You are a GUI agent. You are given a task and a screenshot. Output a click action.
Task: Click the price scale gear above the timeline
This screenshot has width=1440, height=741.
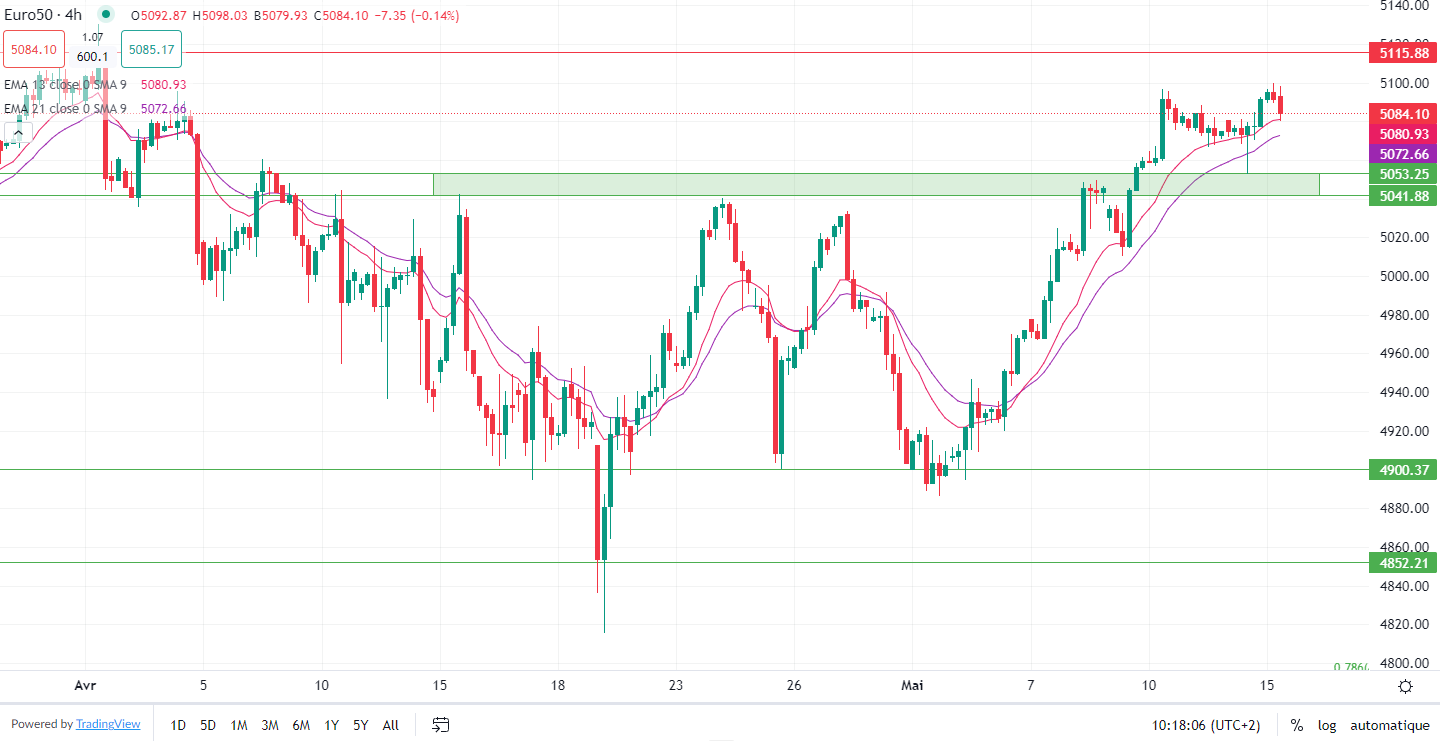(x=1405, y=686)
